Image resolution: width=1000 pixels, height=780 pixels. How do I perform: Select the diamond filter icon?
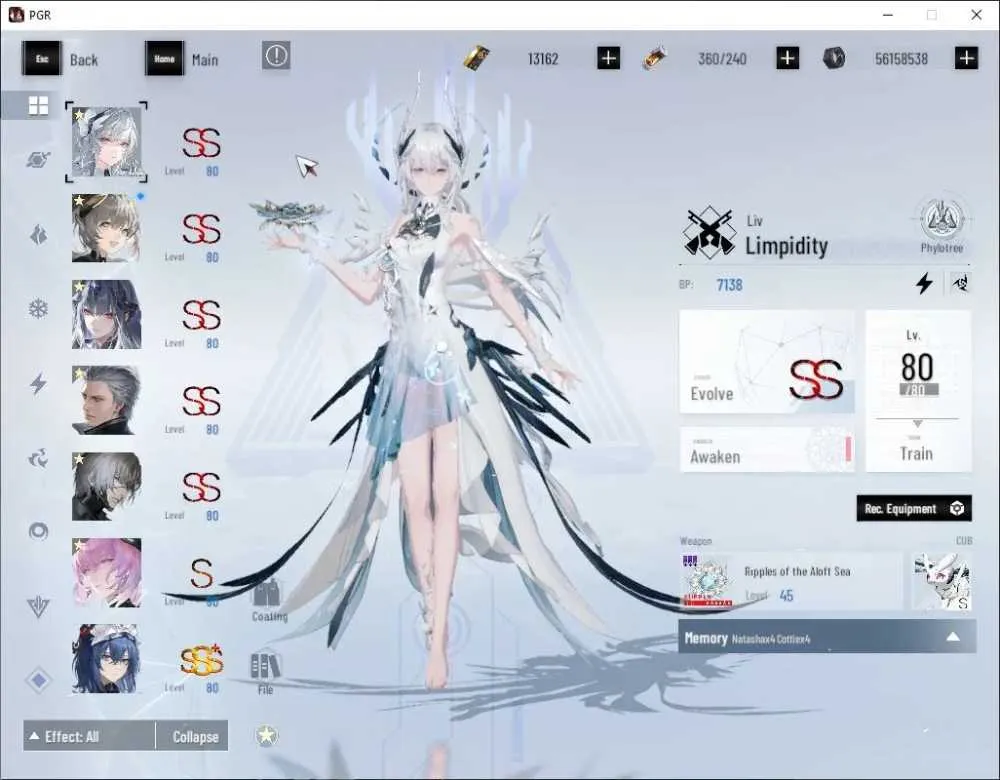38,681
